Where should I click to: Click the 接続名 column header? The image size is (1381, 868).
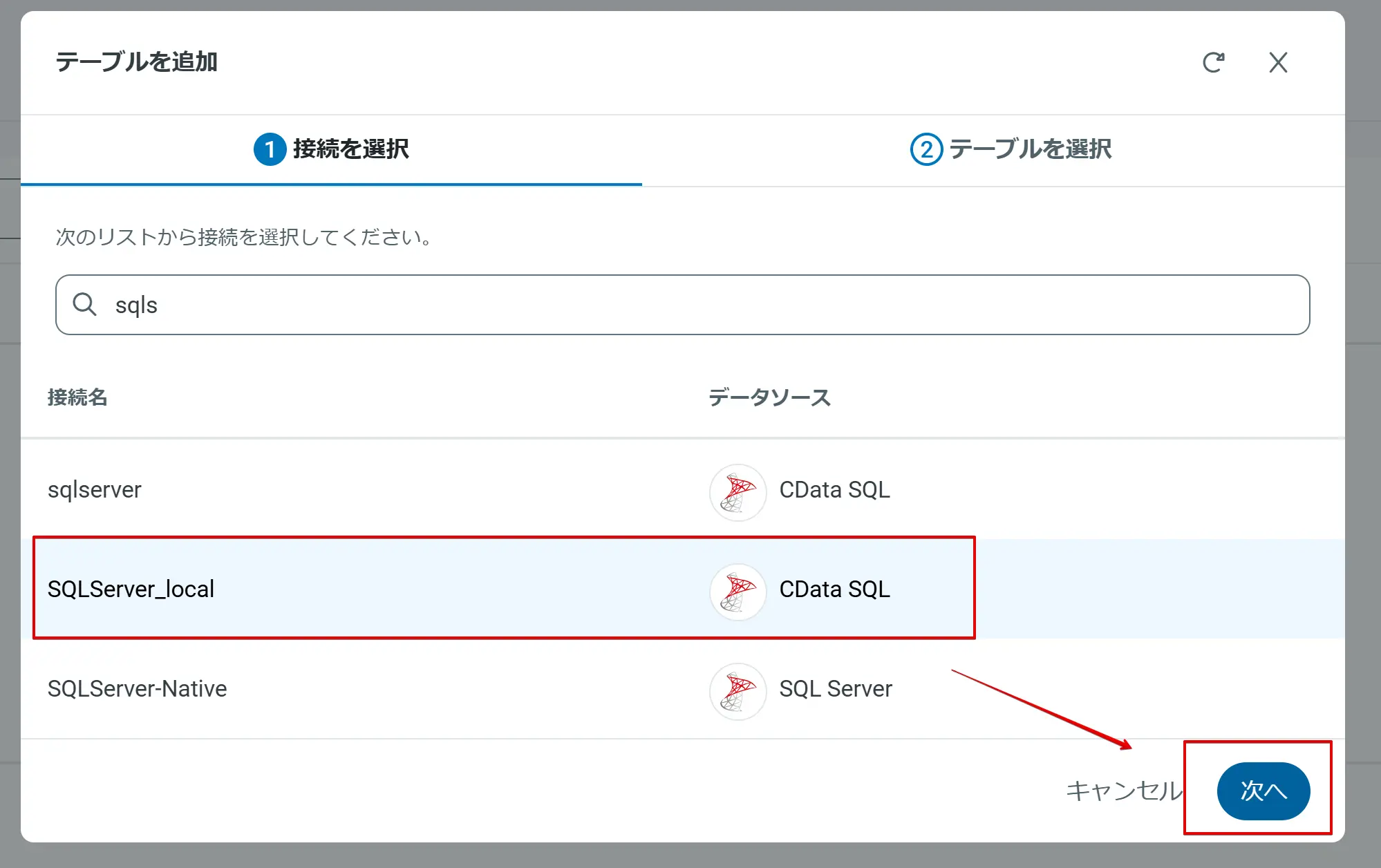77,397
